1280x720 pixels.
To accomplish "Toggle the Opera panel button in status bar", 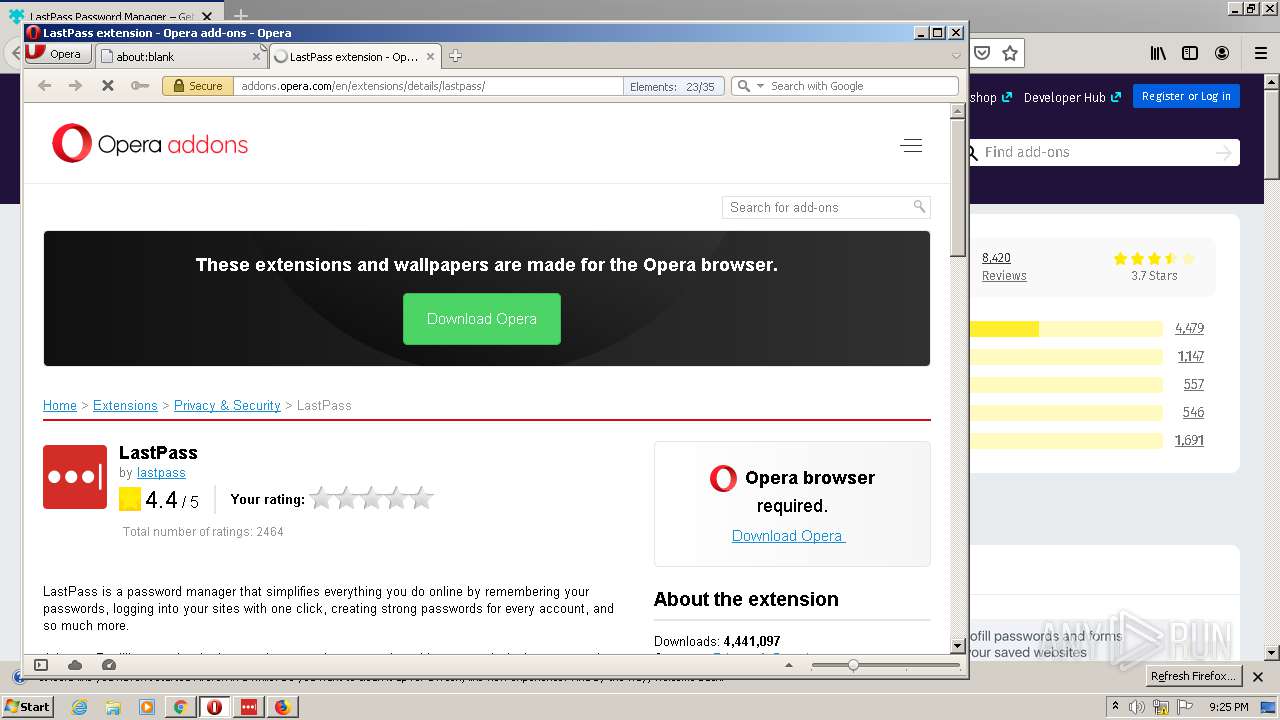I will point(41,665).
